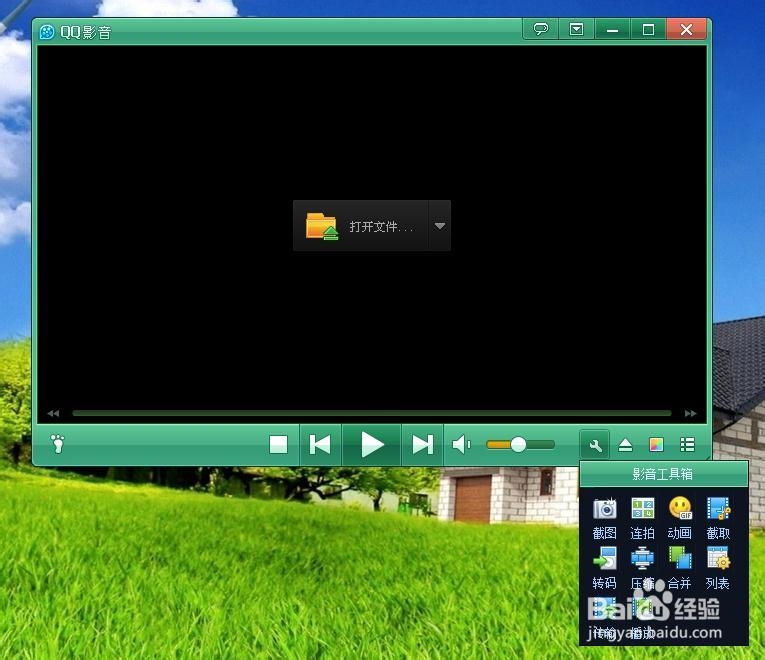Viewport: 765px width, 660px height.
Task: Launch the 转码 transcode tool
Action: pyautogui.click(x=604, y=567)
